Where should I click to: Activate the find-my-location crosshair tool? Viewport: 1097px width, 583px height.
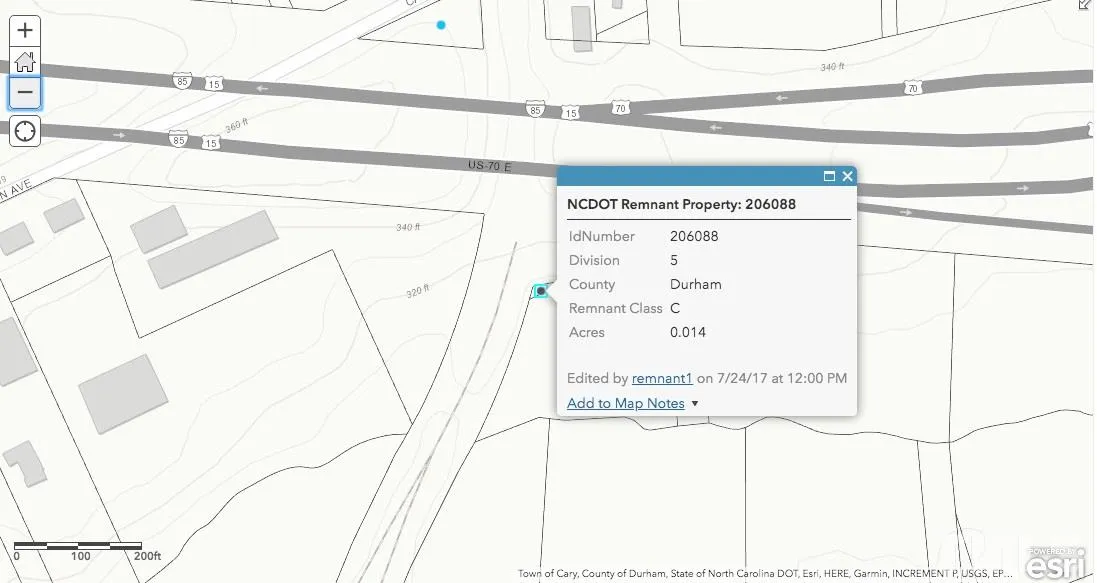(24, 130)
